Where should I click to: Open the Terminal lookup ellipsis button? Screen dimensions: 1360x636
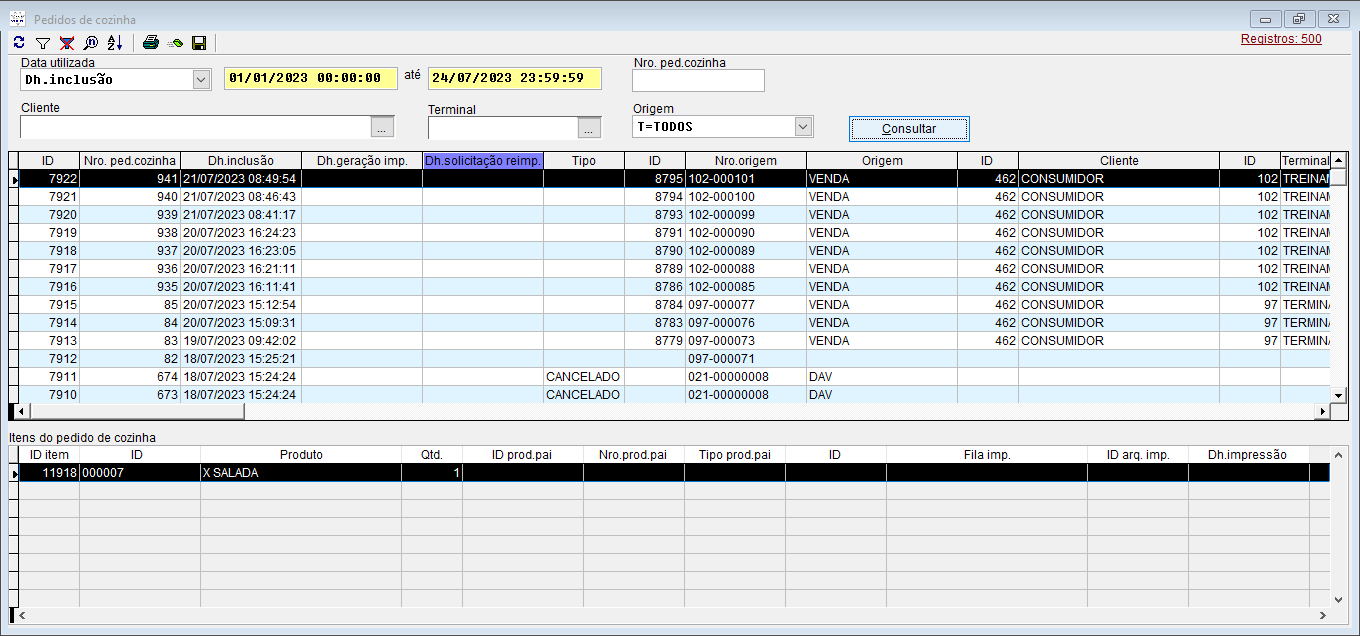pyautogui.click(x=590, y=127)
